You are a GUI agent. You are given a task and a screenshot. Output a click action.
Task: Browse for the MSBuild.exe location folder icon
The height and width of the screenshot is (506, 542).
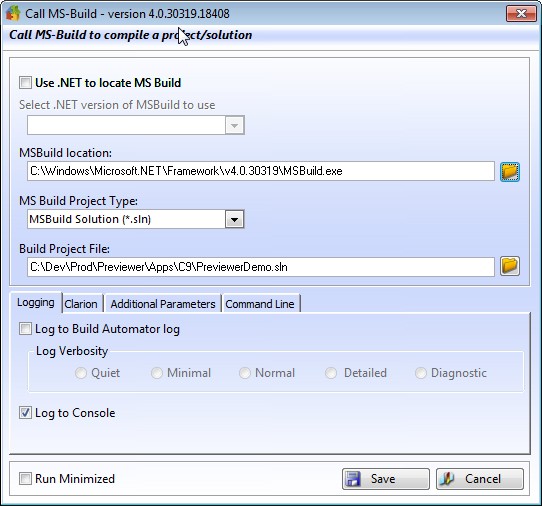(x=510, y=171)
